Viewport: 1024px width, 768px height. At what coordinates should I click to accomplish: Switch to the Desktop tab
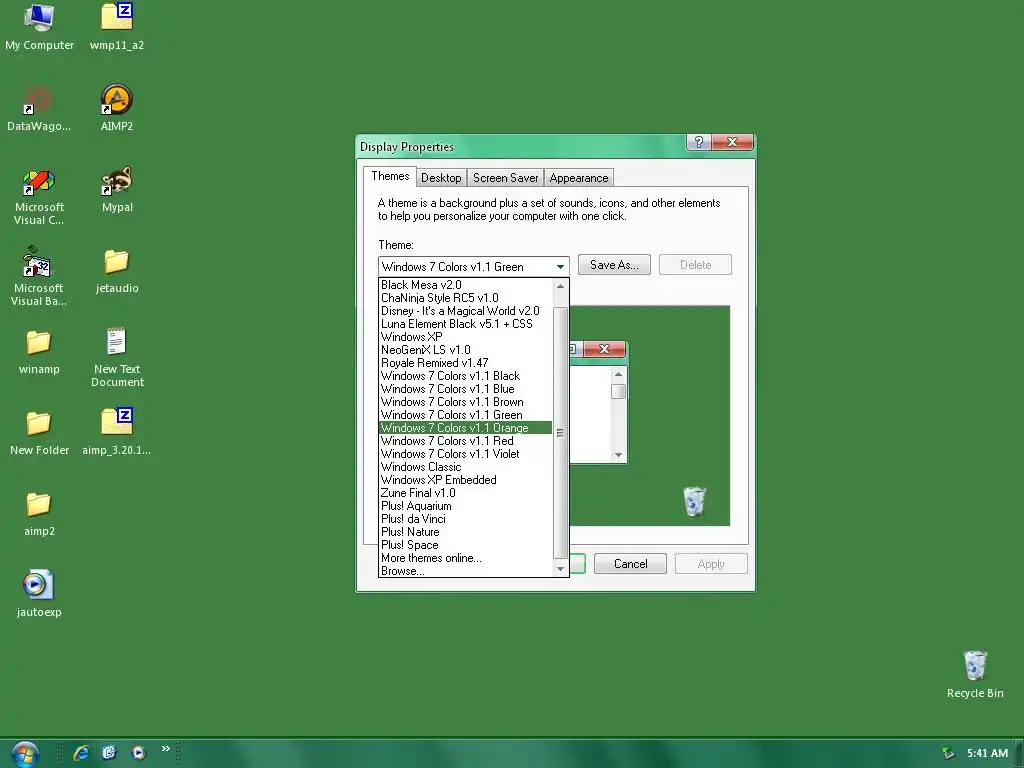tap(441, 178)
